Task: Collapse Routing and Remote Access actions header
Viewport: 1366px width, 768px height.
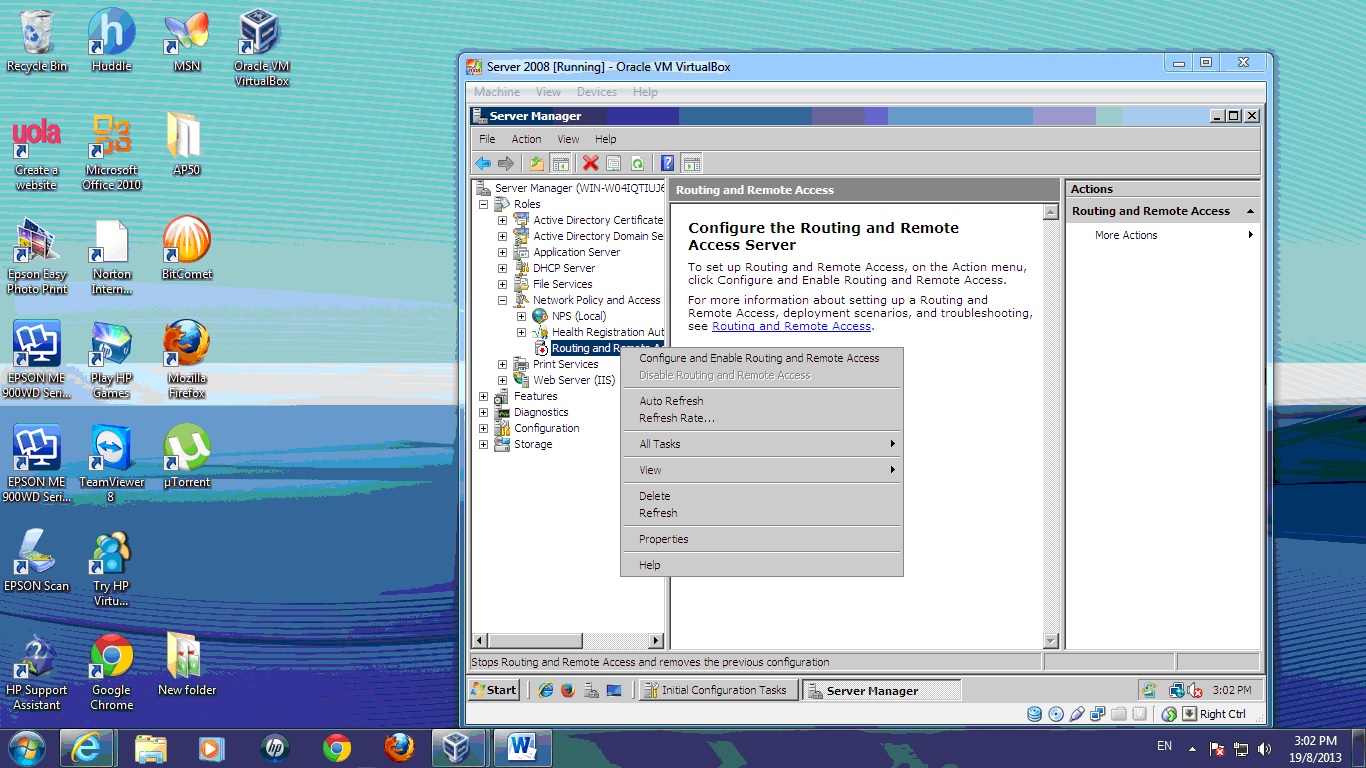Action: (1250, 211)
